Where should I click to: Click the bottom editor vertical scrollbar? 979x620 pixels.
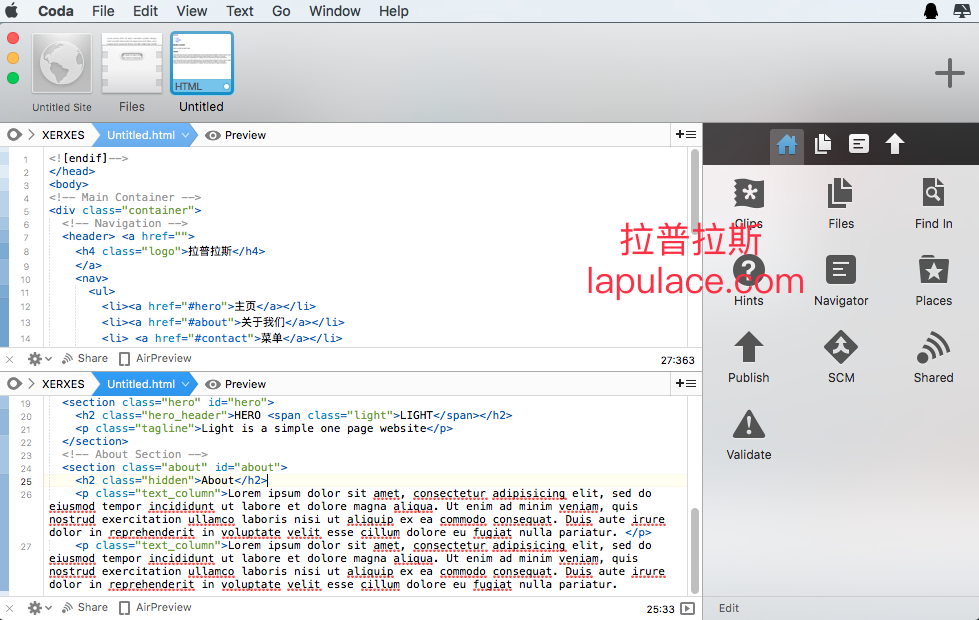tap(694, 551)
